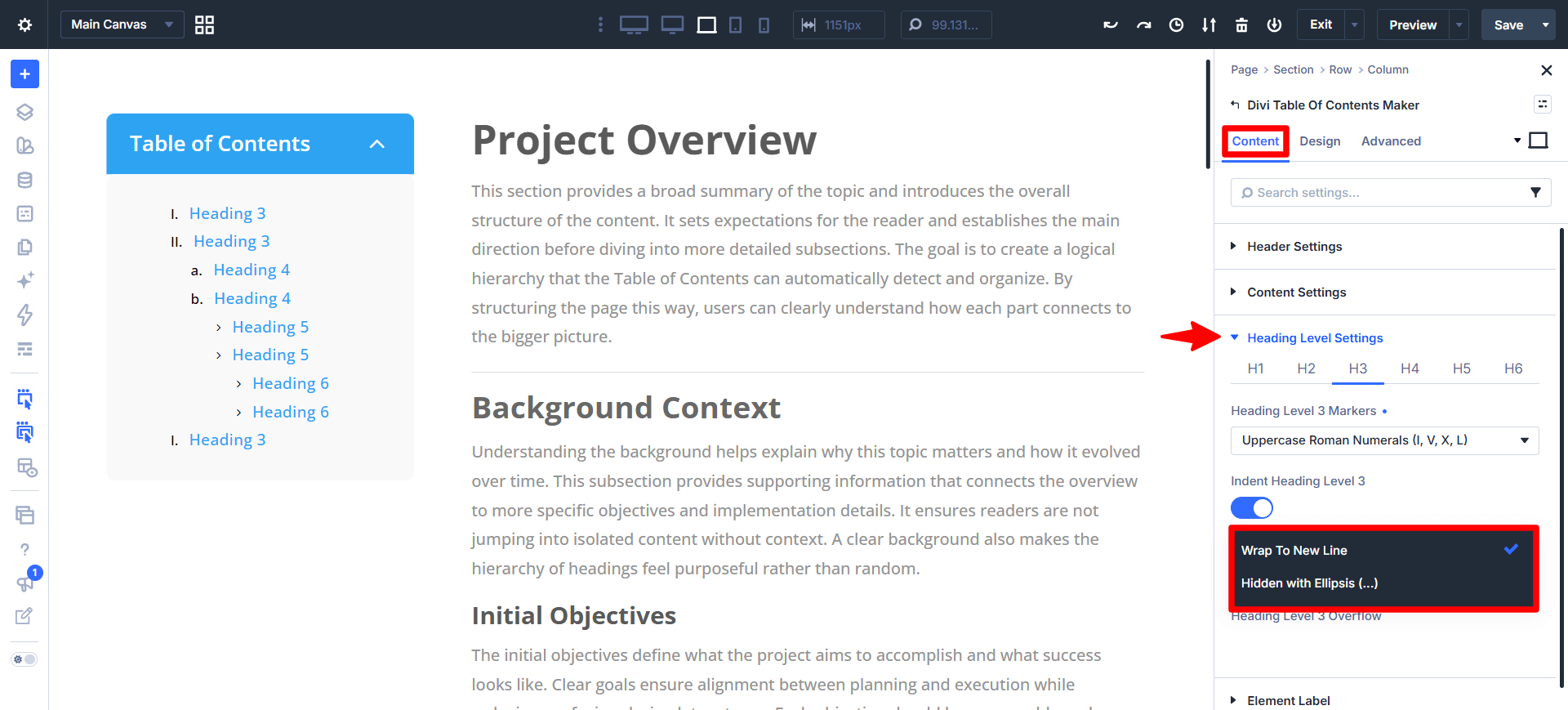
Task: Click the trash icon in the top bar
Action: tap(1241, 25)
